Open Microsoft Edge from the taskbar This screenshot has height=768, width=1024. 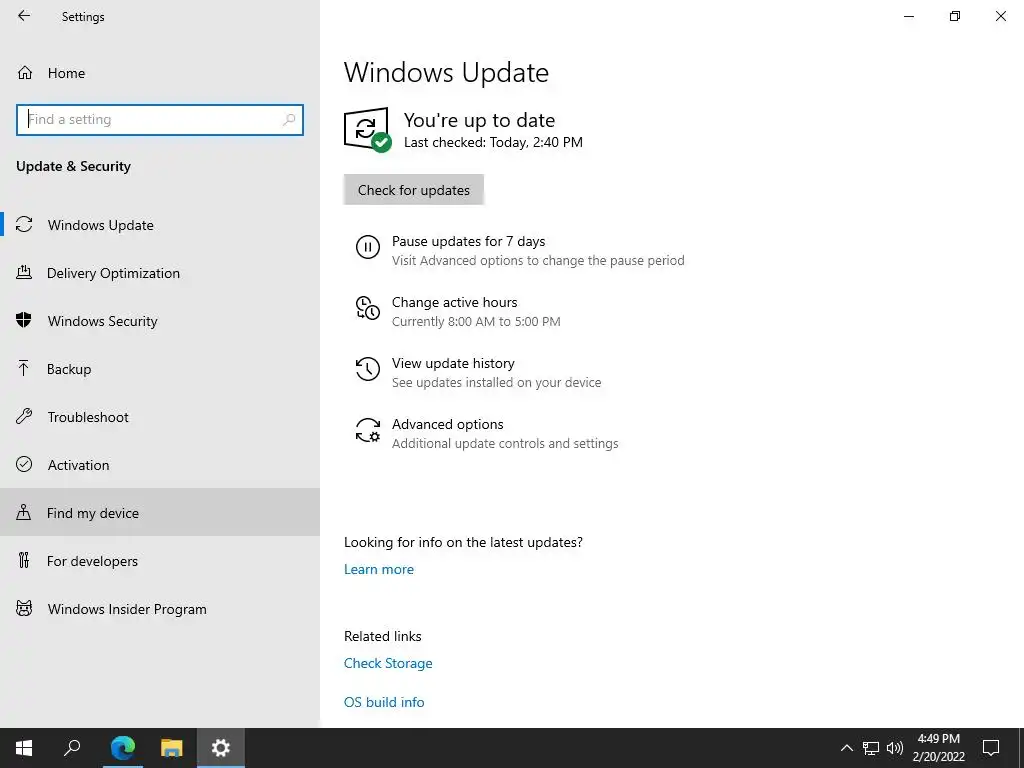tap(122, 748)
